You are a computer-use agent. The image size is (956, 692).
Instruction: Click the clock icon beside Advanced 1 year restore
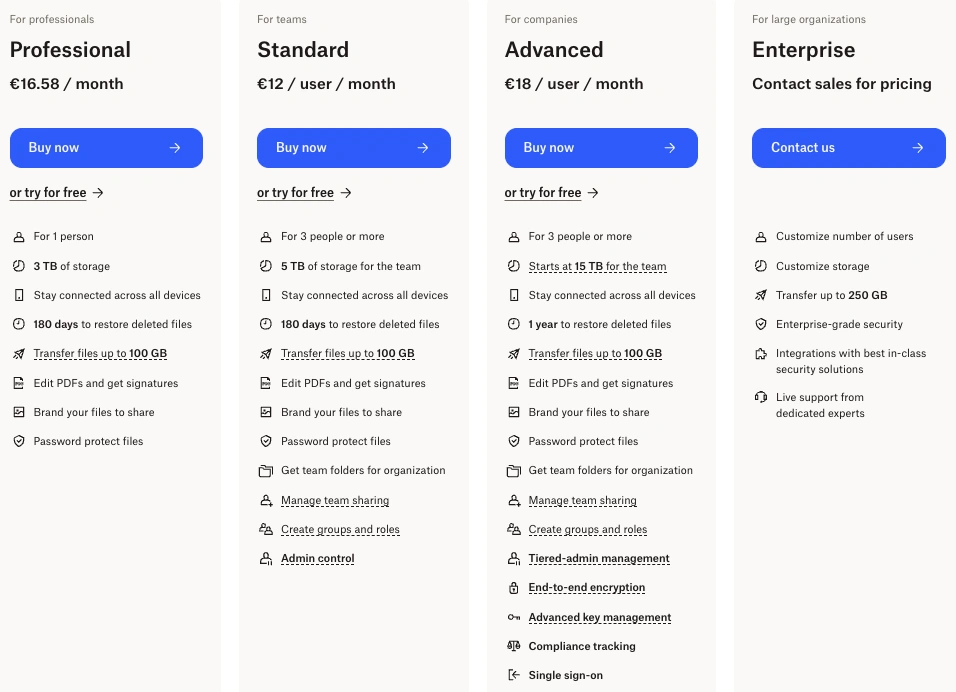(x=513, y=324)
